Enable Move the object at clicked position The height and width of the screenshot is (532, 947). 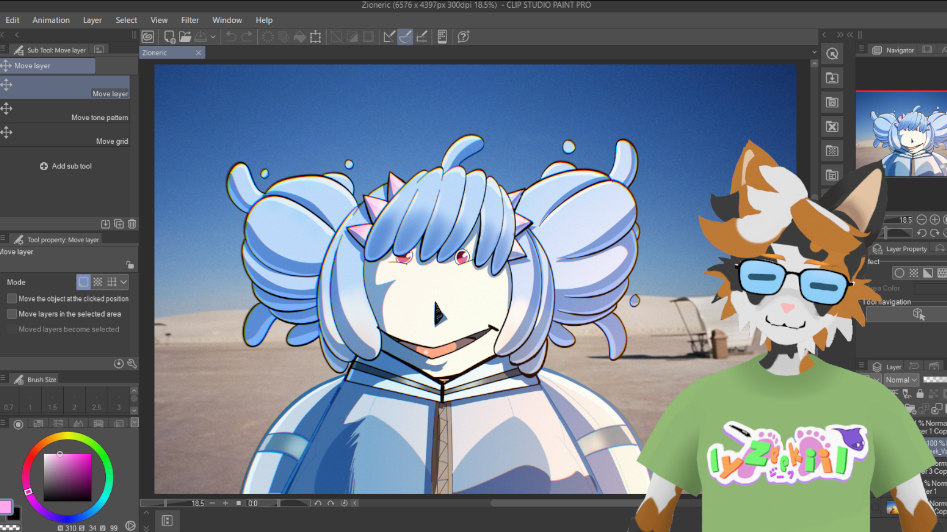tap(12, 299)
